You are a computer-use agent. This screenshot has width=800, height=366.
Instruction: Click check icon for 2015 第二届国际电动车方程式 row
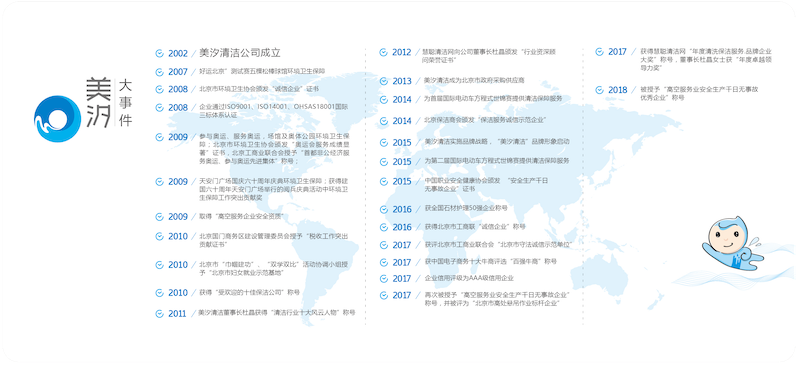[x=383, y=161]
